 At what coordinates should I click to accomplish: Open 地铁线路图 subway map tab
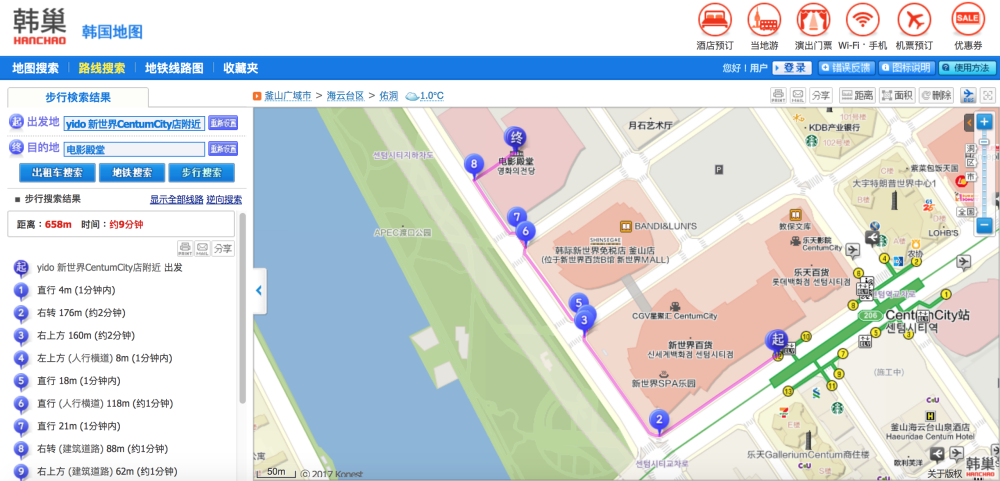coord(174,68)
